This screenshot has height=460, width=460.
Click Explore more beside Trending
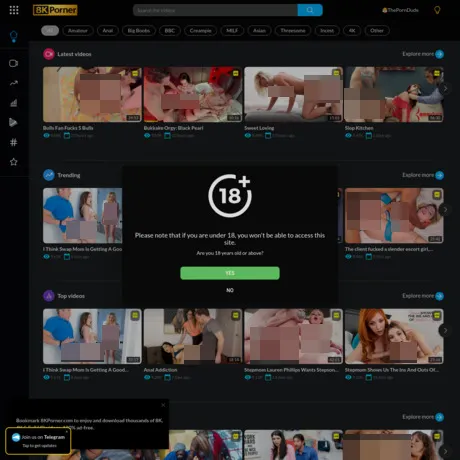pyautogui.click(x=423, y=175)
